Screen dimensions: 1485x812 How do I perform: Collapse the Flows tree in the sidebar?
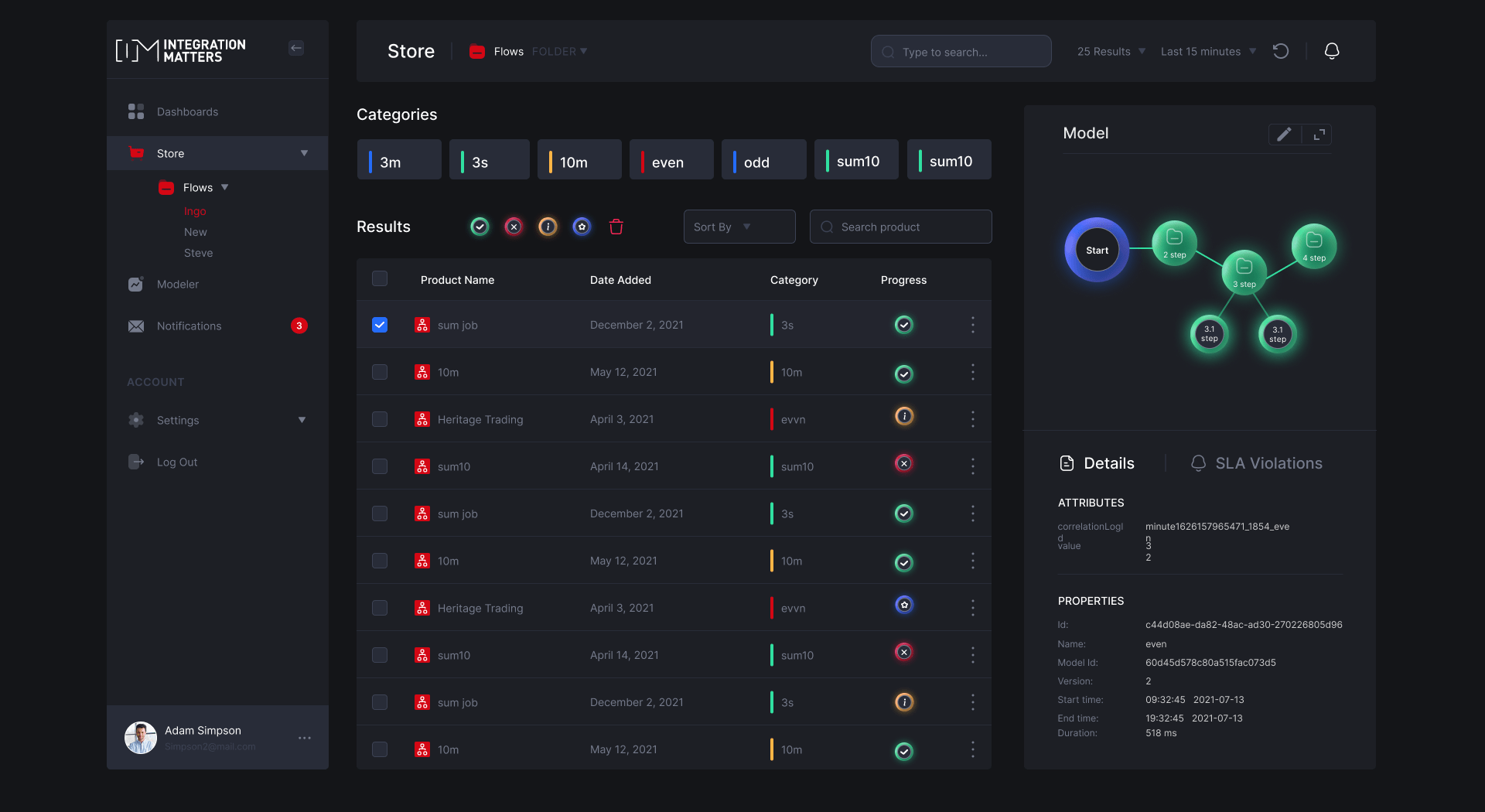pyautogui.click(x=224, y=186)
